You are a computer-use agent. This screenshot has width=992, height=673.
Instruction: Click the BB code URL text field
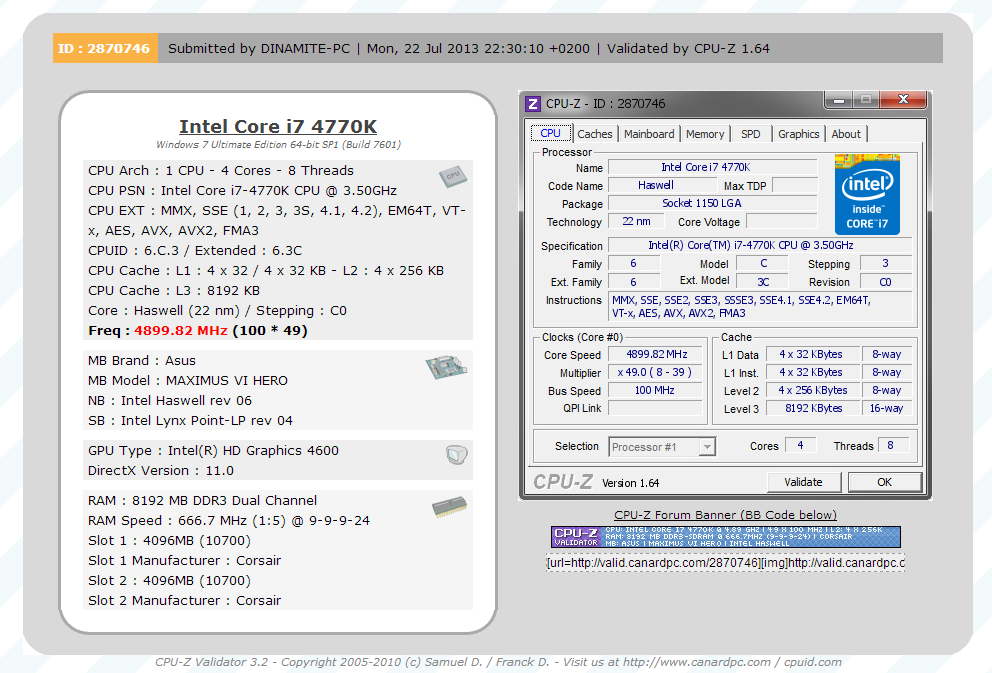[726, 563]
